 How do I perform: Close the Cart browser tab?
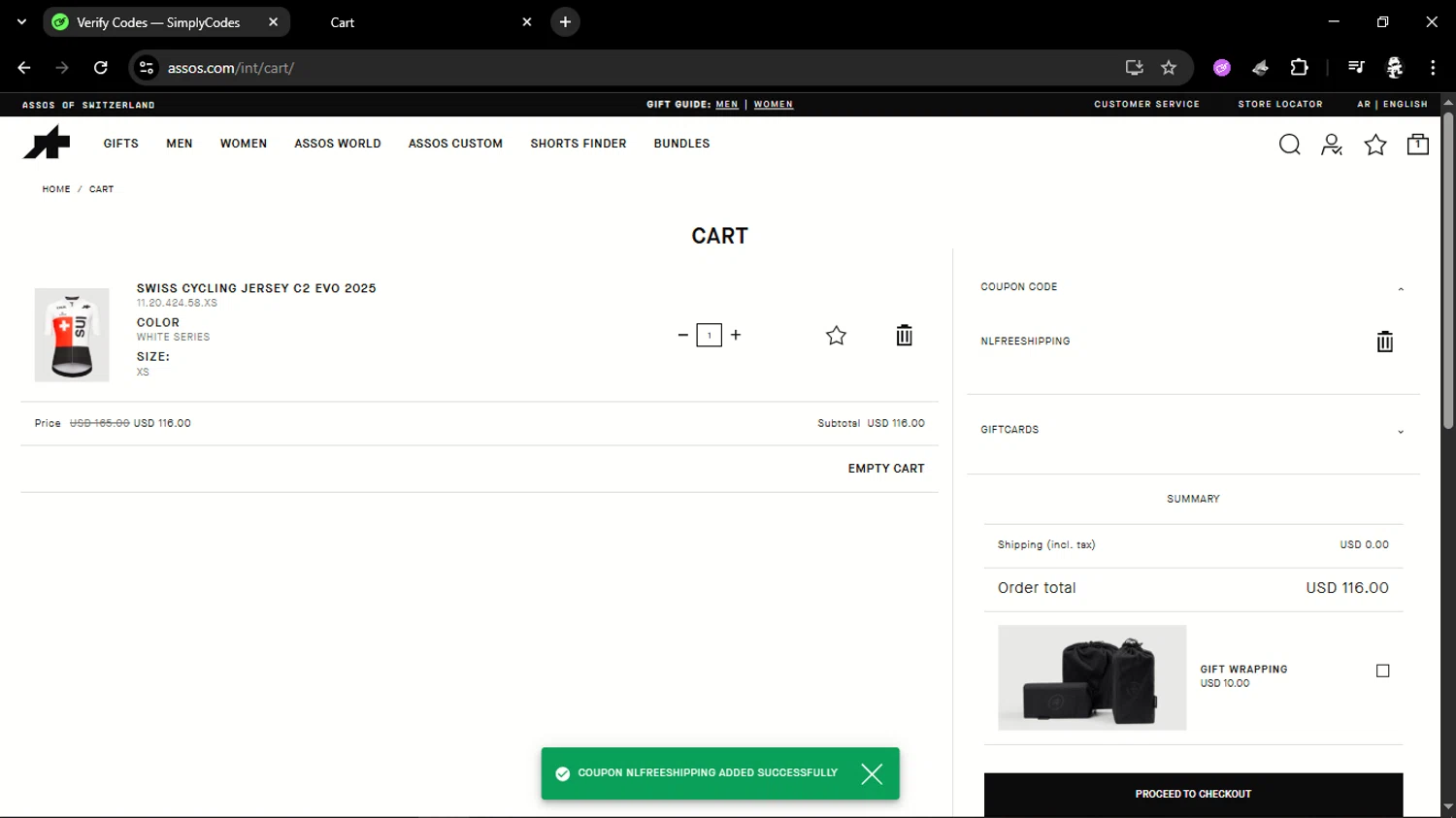527,21
